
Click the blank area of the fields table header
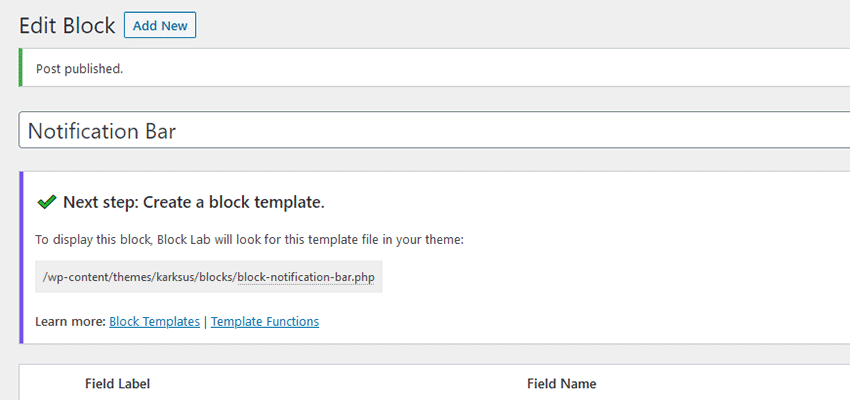(320, 384)
